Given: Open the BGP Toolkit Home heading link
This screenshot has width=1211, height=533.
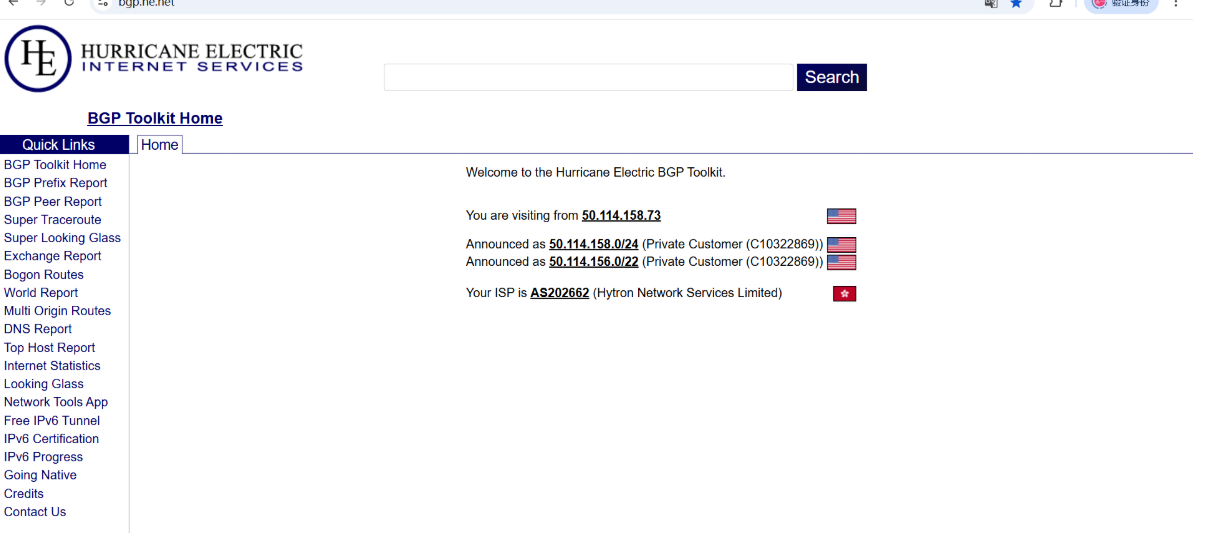Looking at the screenshot, I should (x=155, y=118).
